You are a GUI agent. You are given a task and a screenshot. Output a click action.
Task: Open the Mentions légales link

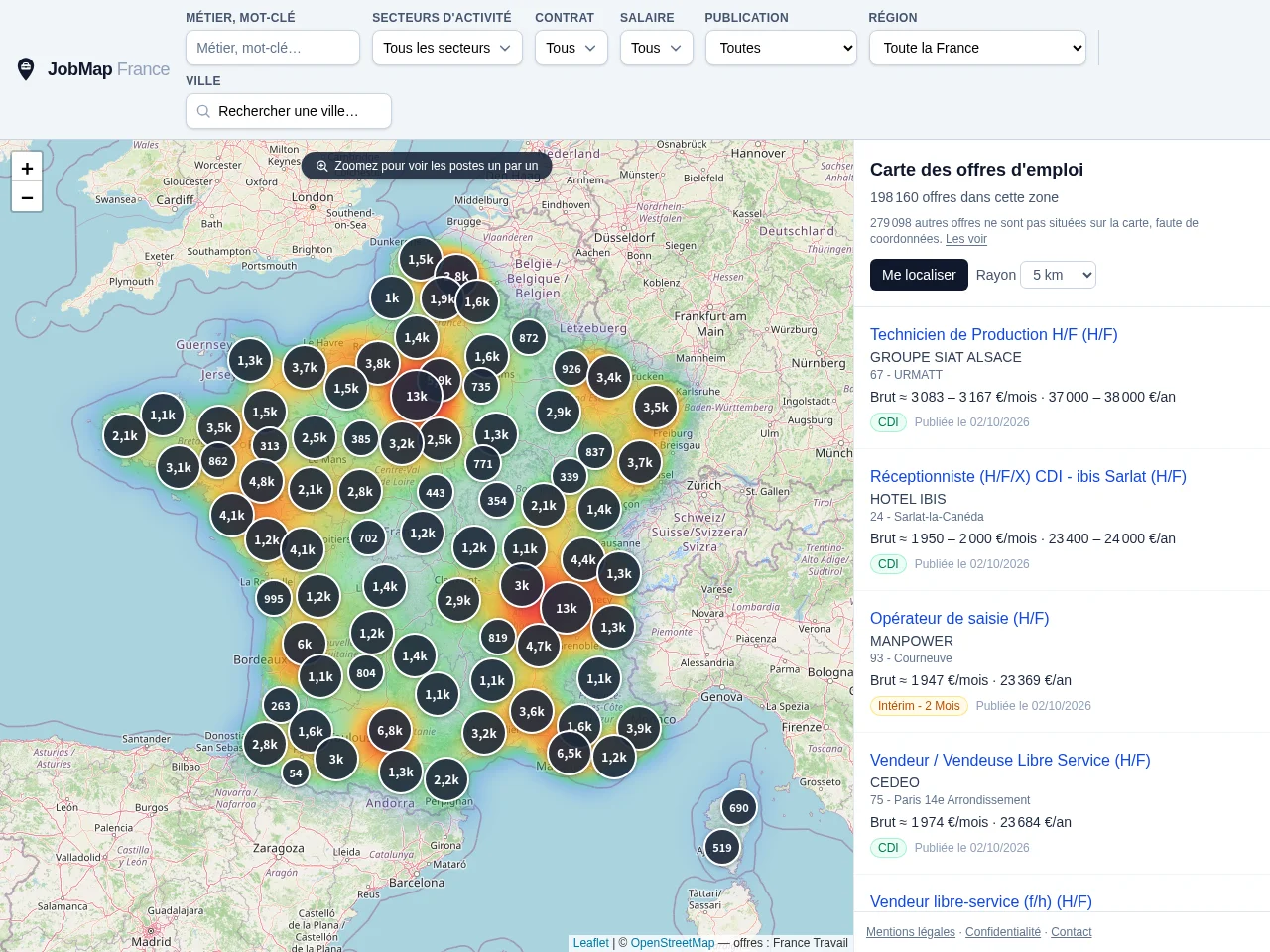911,932
